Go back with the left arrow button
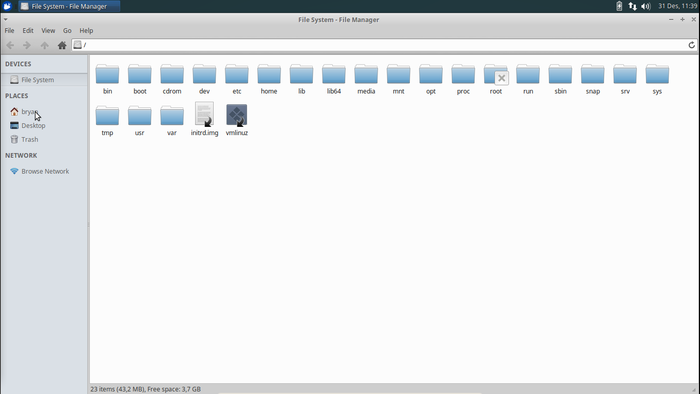Image resolution: width=700 pixels, height=394 pixels. tap(10, 45)
